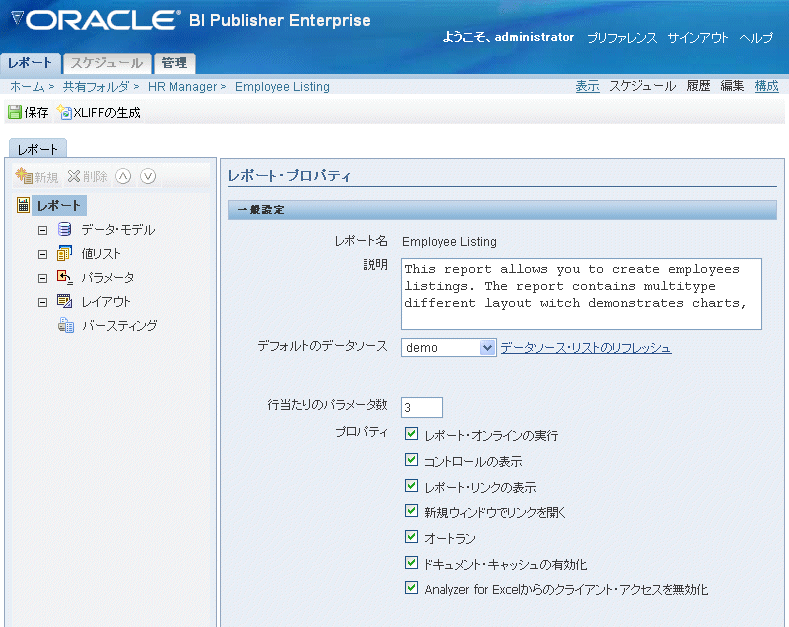
Task: Click Employee Listing breadcrumb link
Action: [282, 87]
